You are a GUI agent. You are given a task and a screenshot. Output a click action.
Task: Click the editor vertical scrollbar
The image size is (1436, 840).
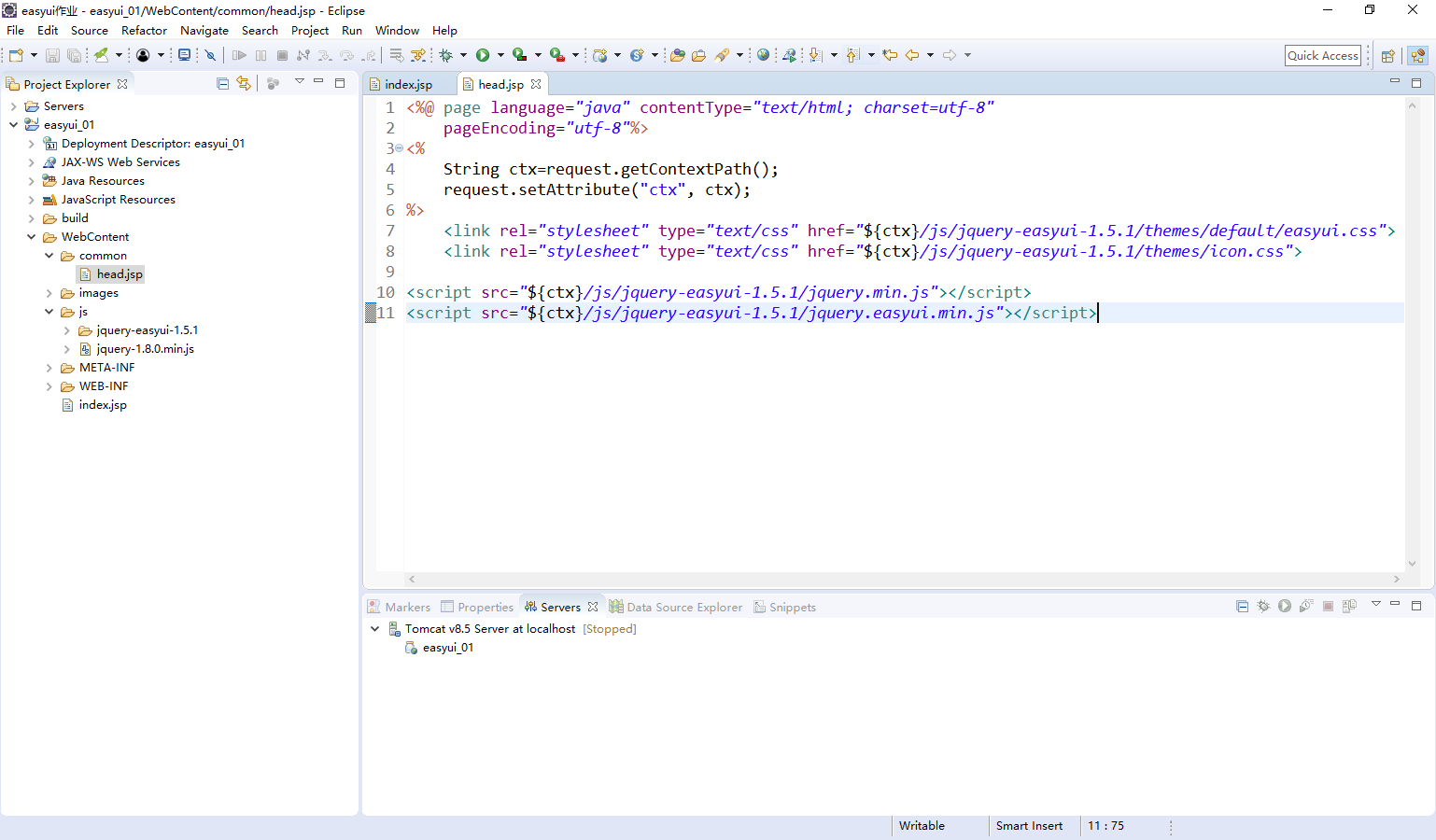[1412, 335]
